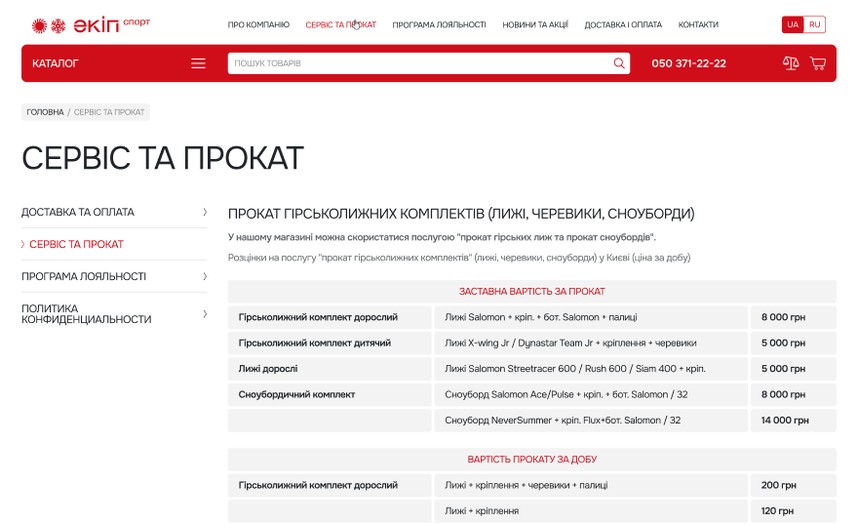Go to Головна breadcrumb
858x524 pixels.
45,112
